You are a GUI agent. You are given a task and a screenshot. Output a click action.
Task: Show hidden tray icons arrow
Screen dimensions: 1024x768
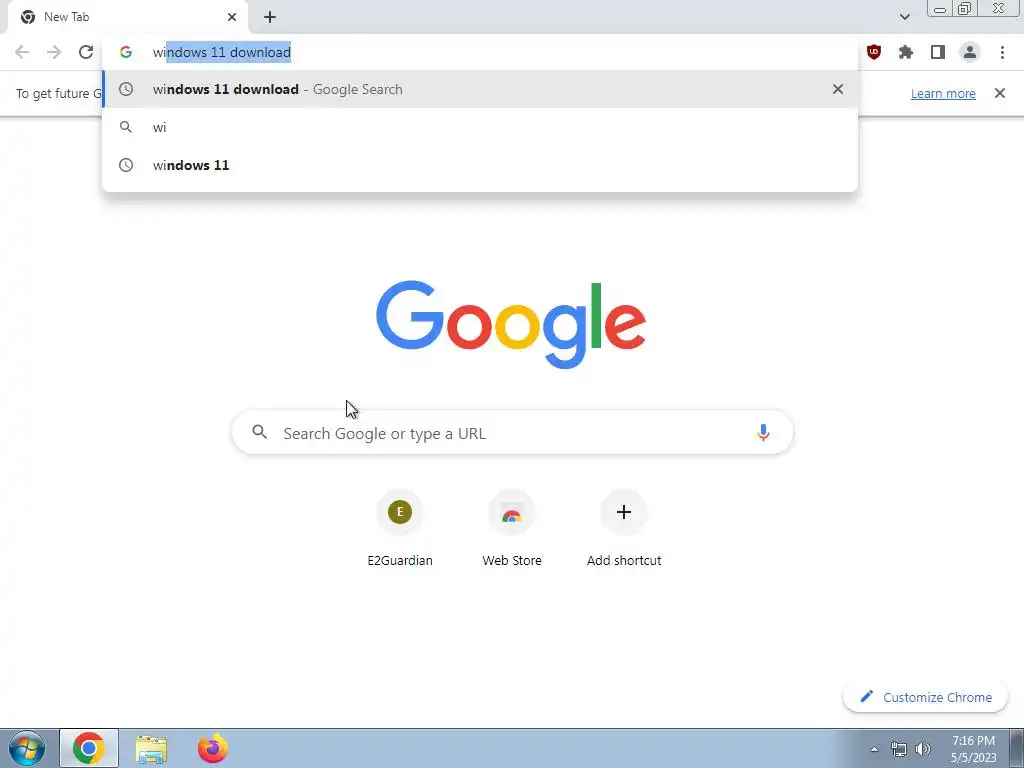click(x=874, y=749)
